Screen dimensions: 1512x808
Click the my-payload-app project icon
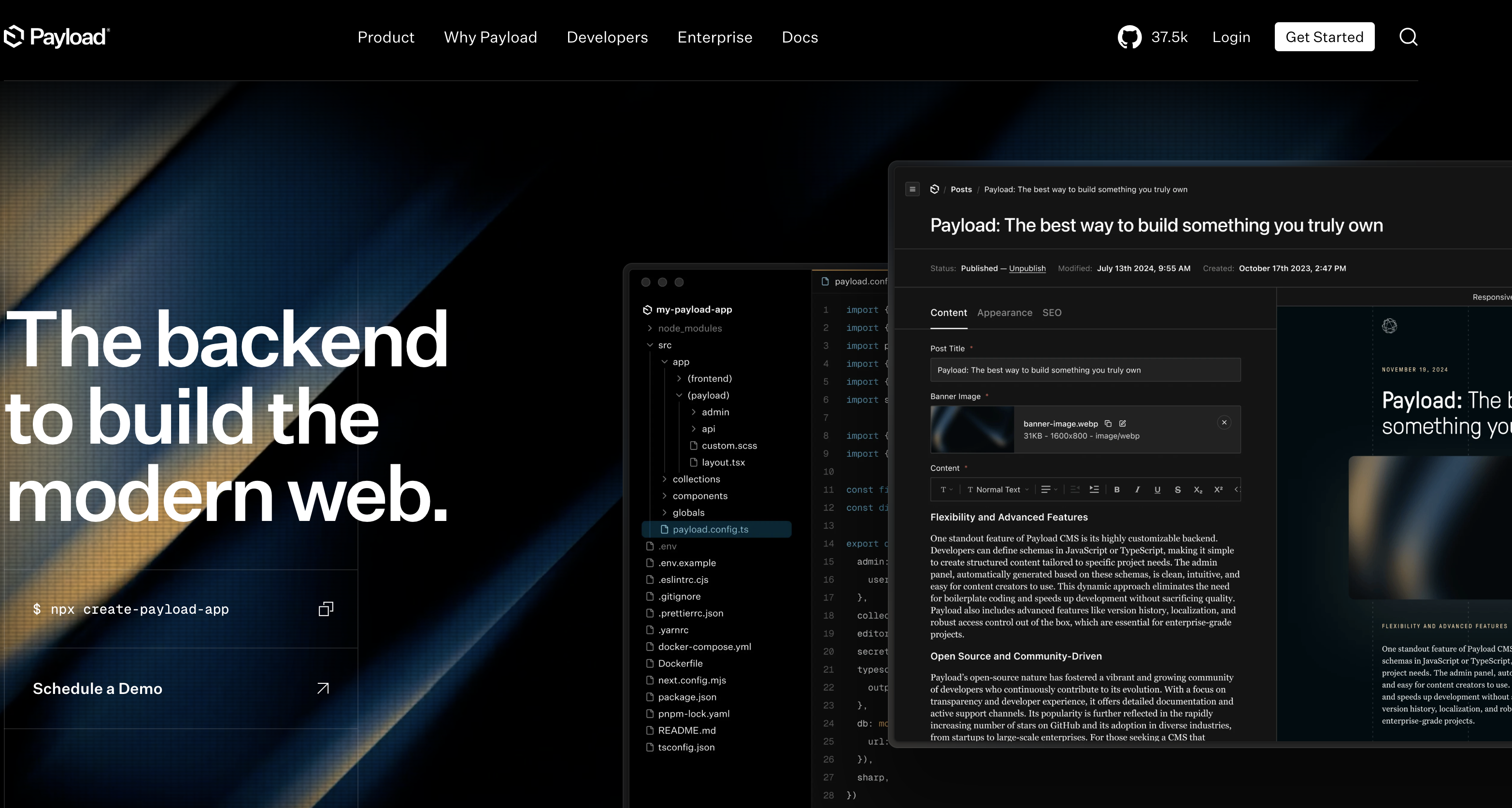(647, 309)
